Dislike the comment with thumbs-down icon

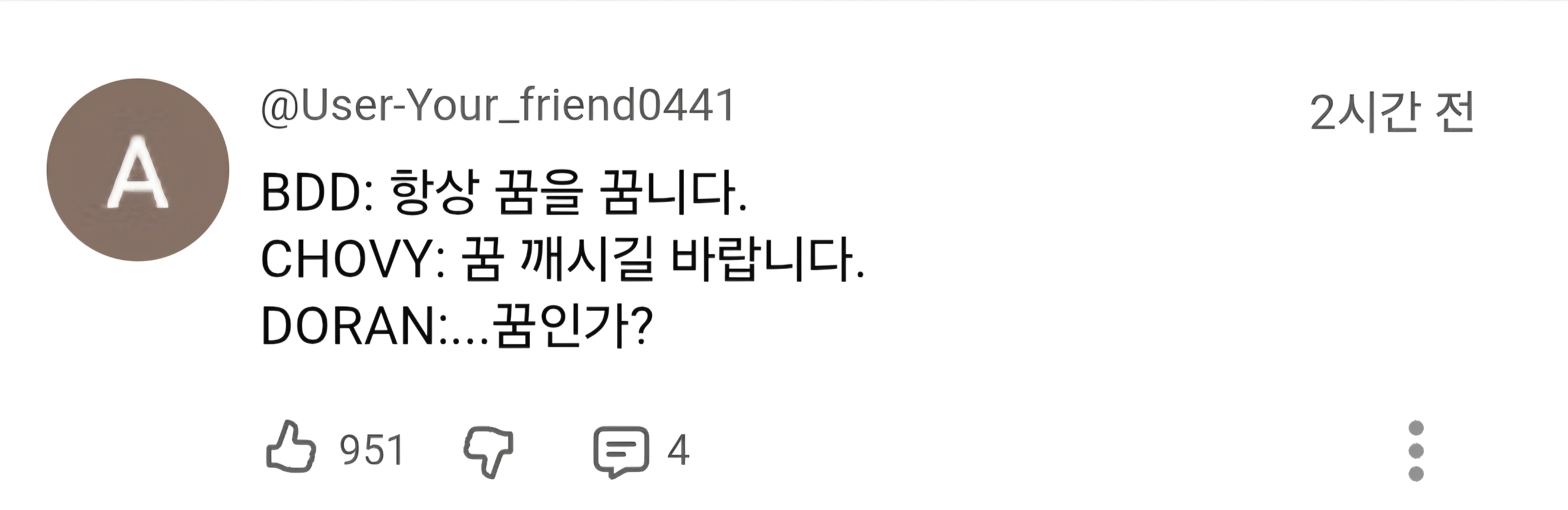pyautogui.click(x=489, y=451)
